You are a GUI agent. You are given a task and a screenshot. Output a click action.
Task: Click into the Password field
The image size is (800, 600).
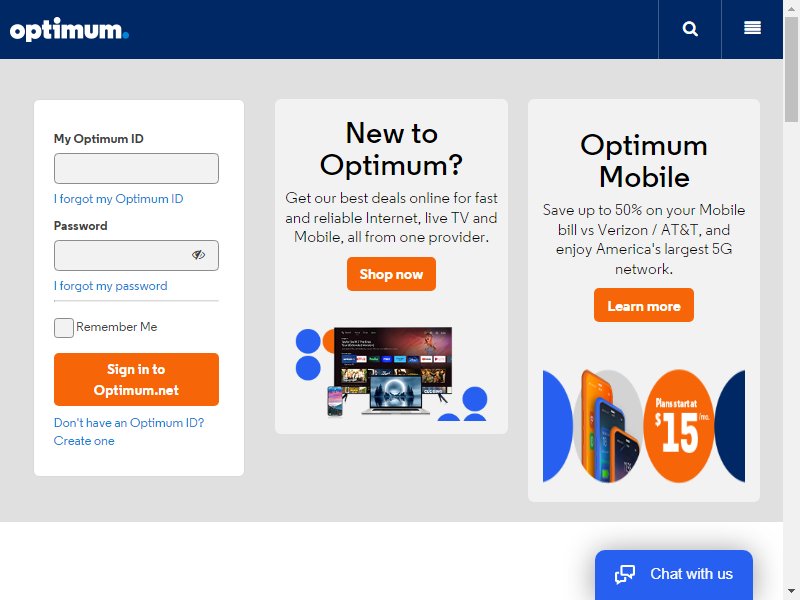click(136, 255)
